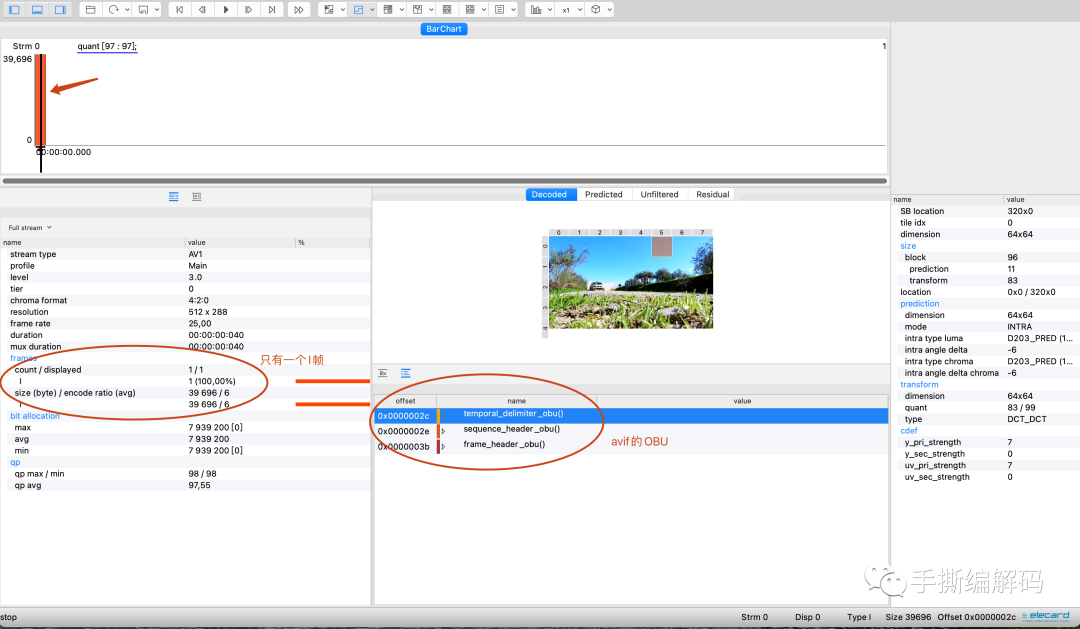Click the bar chart view icon
This screenshot has width=1080, height=629.
pyautogui.click(x=536, y=9)
